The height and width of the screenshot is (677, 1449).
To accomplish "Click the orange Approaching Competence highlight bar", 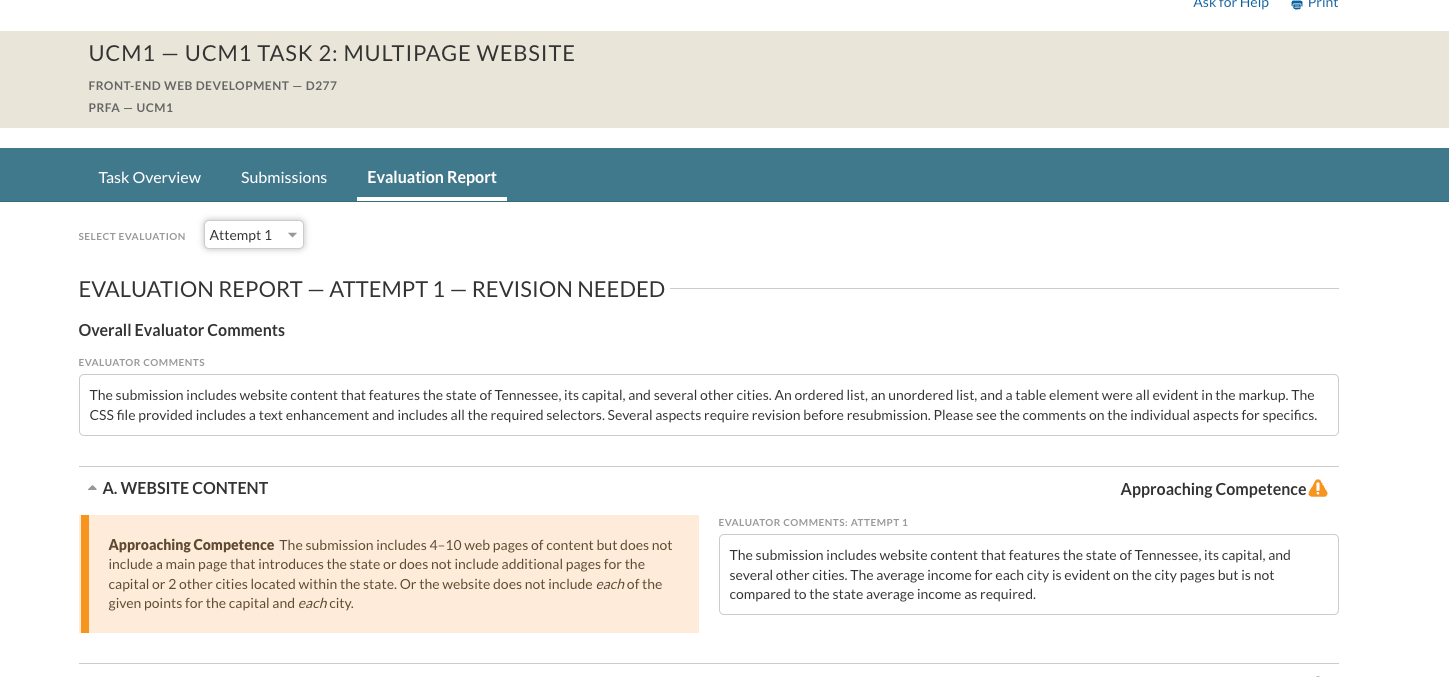I will [x=85, y=574].
